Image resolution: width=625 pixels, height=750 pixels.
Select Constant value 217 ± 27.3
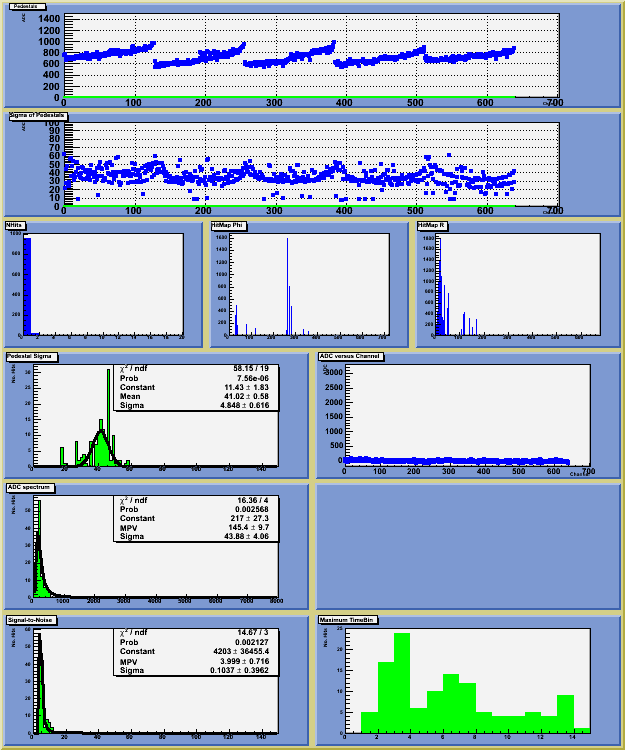(x=249, y=518)
